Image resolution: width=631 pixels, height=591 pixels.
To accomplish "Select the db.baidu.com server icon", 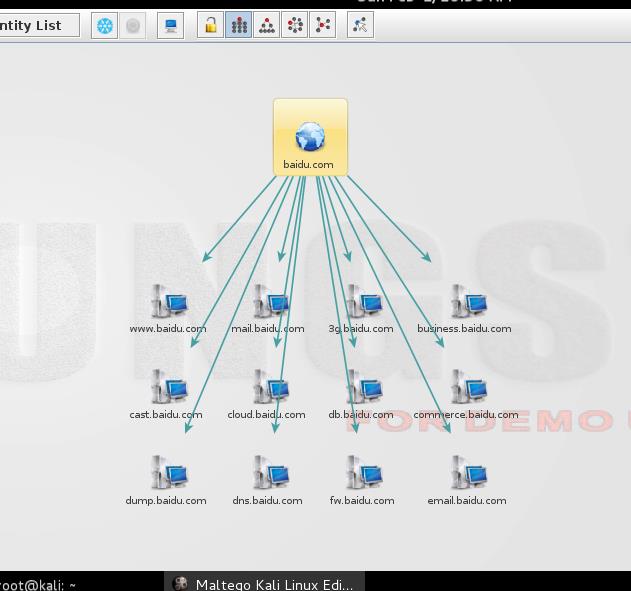I will [x=364, y=386].
